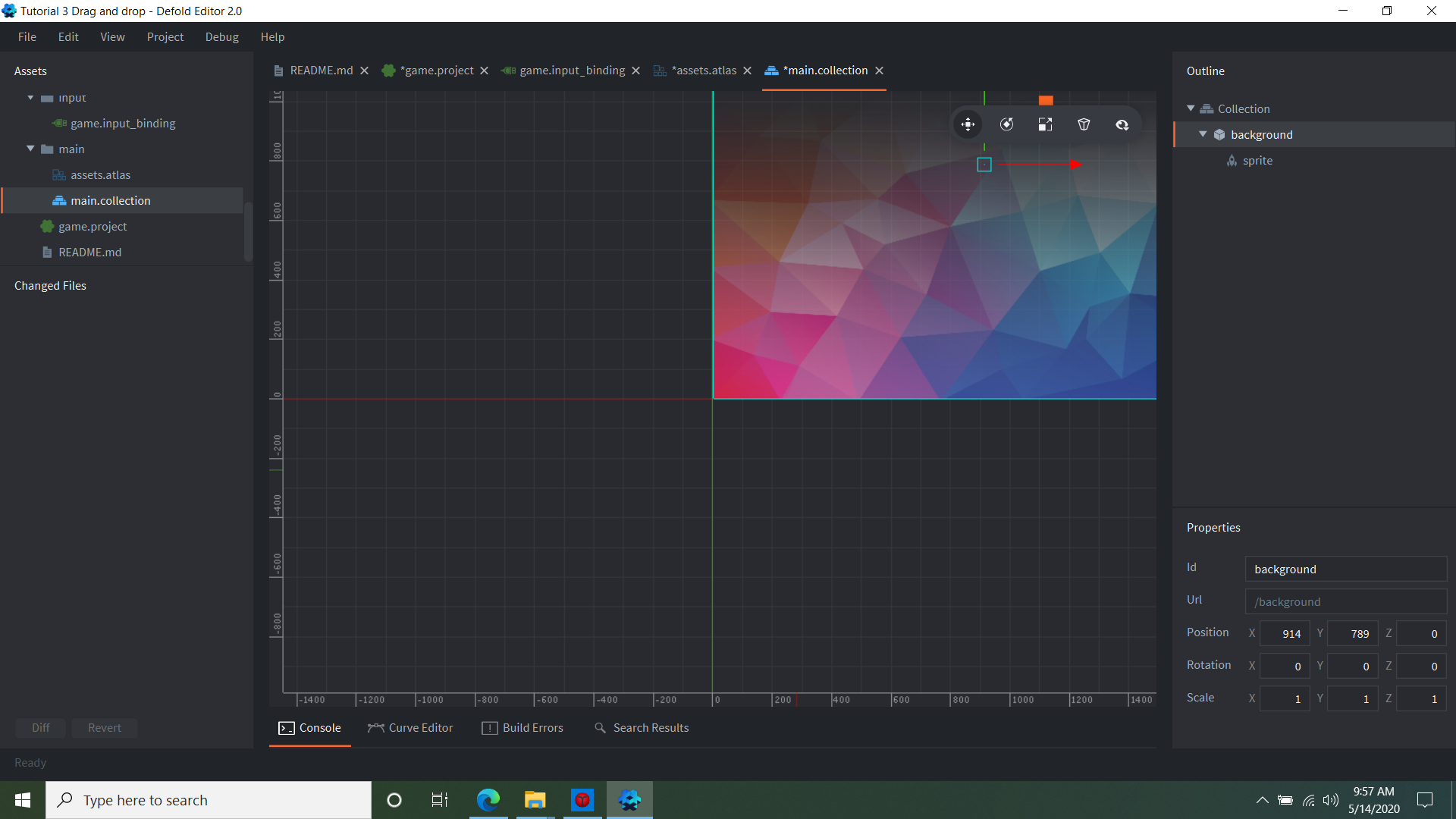Collapse the background node in the Outline
The height and width of the screenshot is (819, 1456).
coord(1203,134)
